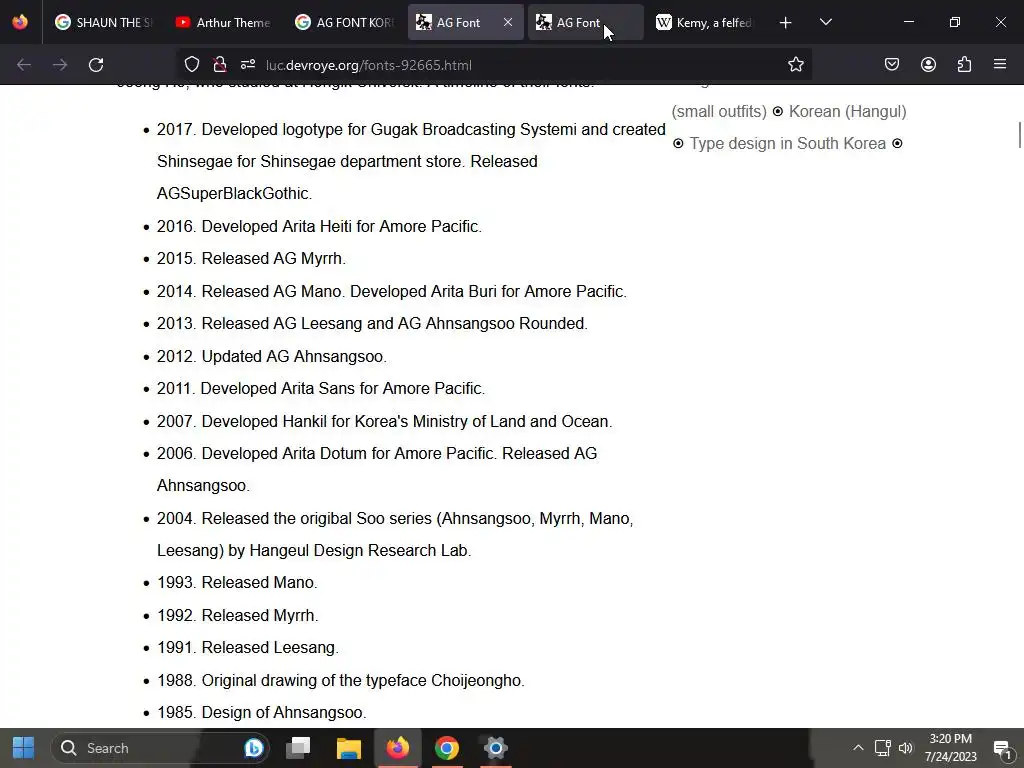Viewport: 1024px width, 768px height.
Task: Open a new tab with plus button
Action: pos(786,23)
